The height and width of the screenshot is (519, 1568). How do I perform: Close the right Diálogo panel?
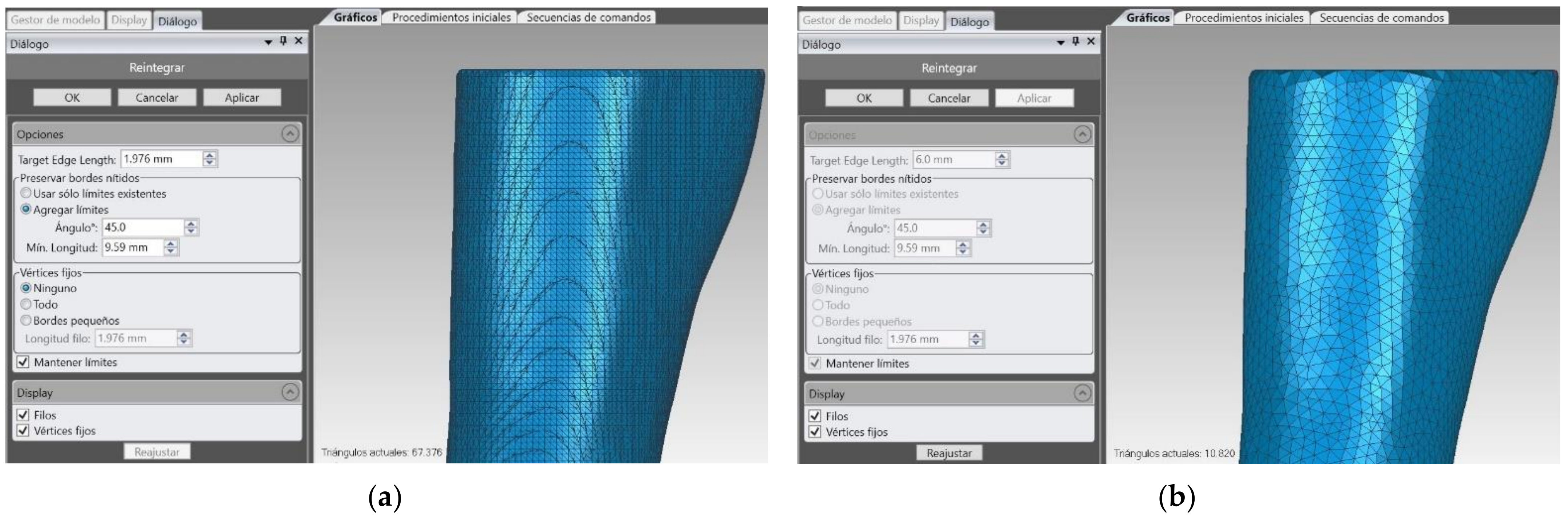[1091, 41]
